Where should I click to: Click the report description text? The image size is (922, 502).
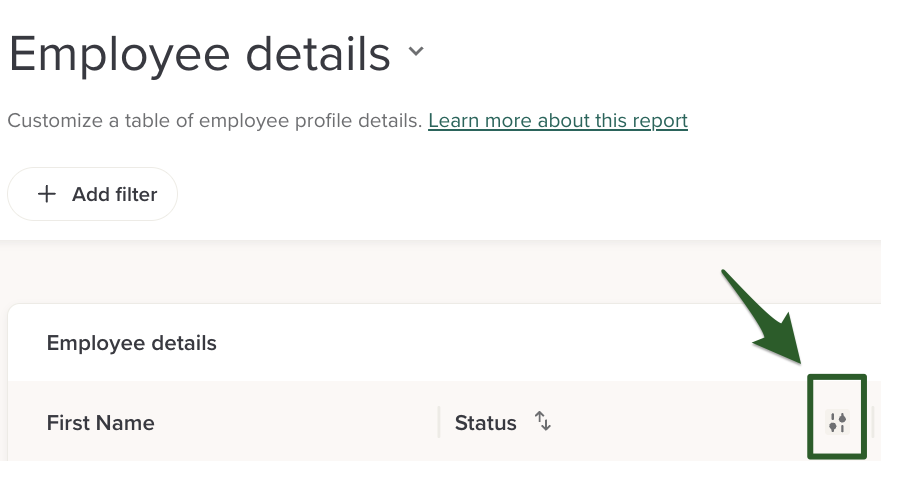pos(215,121)
